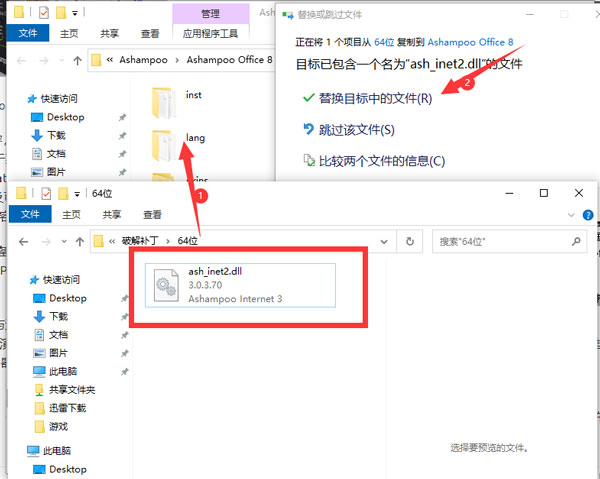Minimize the 64位 window
The width and height of the screenshot is (600, 479).
coord(509,193)
